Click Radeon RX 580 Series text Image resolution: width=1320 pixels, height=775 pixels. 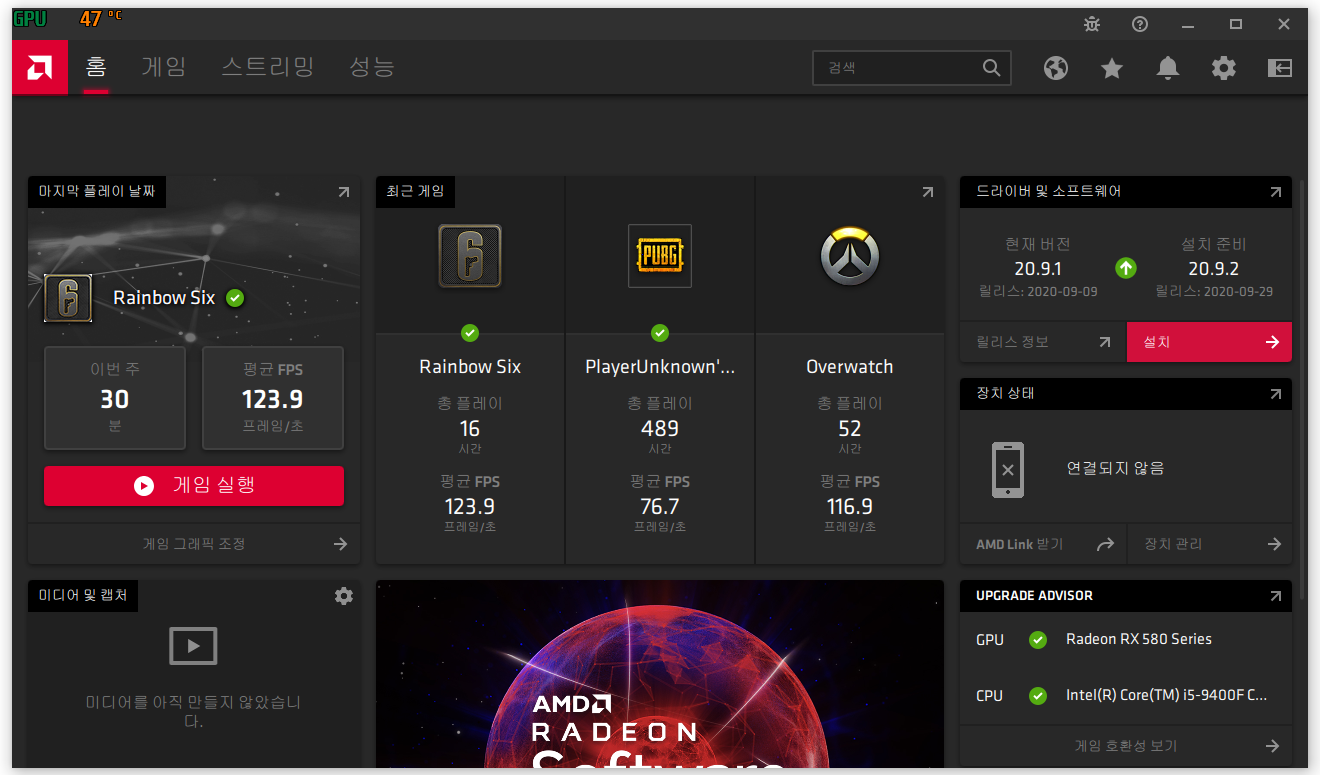pos(1139,639)
